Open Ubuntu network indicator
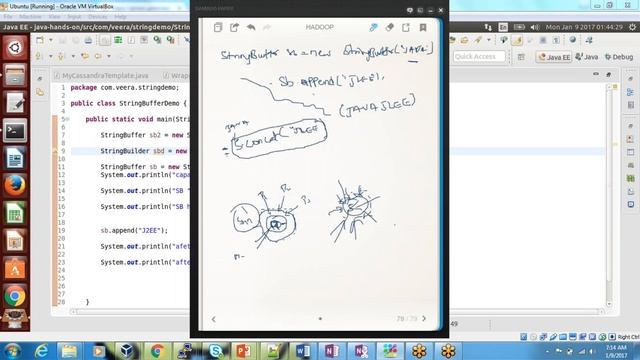640x360 pixels. click(488, 27)
